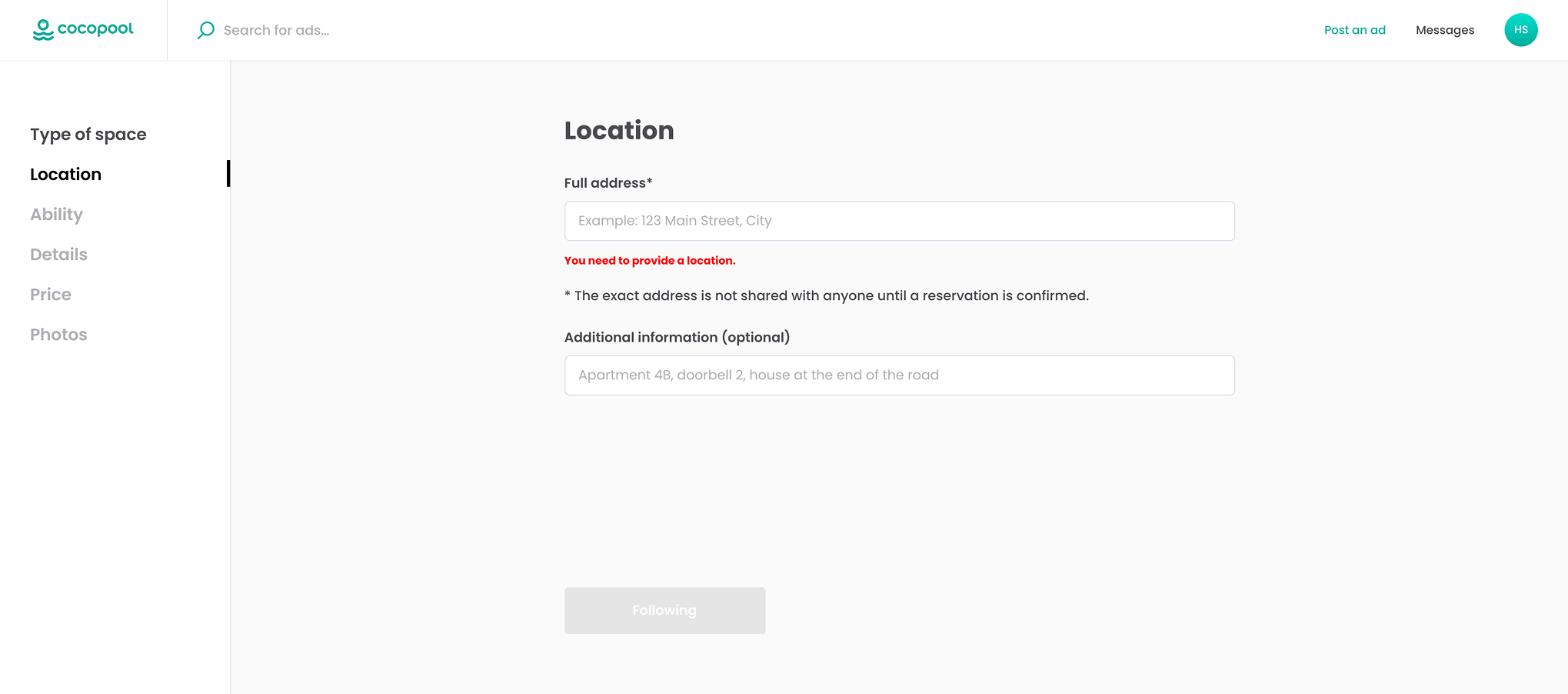Click the Location page heading
Screen dimensions: 1568x694
point(619,131)
